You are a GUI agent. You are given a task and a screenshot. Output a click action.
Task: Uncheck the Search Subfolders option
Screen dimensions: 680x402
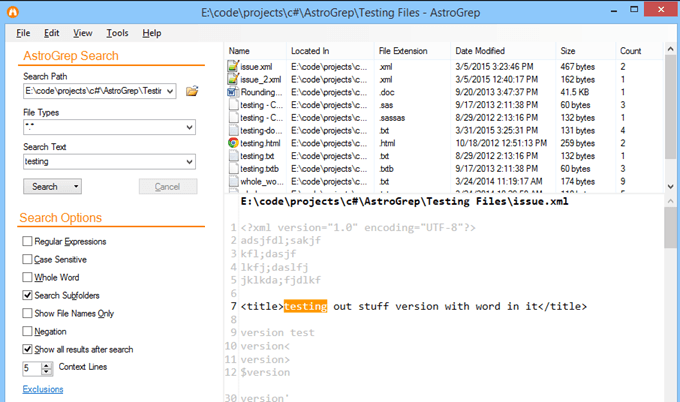27,295
